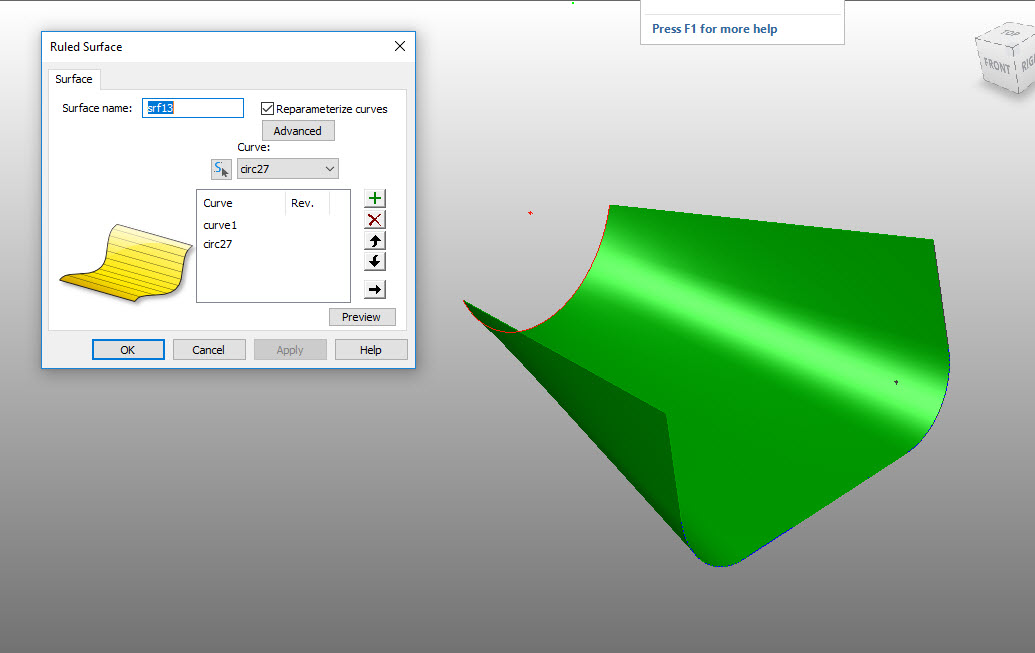Select curve1 in the curve list
This screenshot has height=653, width=1035.
[220, 225]
